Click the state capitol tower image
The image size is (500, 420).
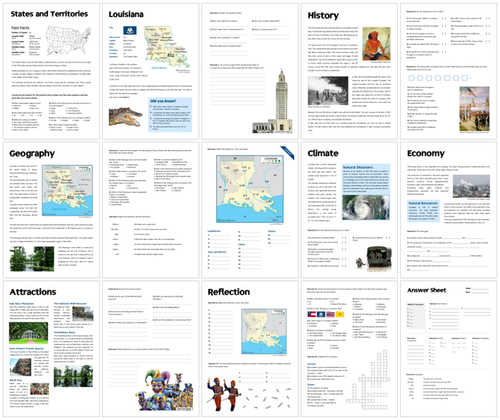point(272,101)
